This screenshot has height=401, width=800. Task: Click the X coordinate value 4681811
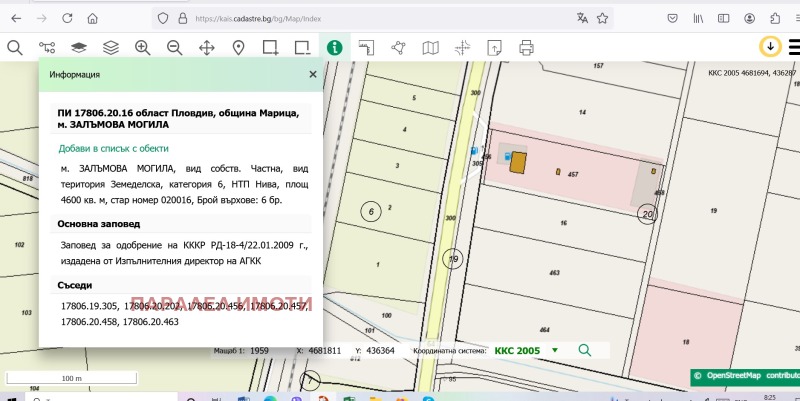pyautogui.click(x=324, y=351)
